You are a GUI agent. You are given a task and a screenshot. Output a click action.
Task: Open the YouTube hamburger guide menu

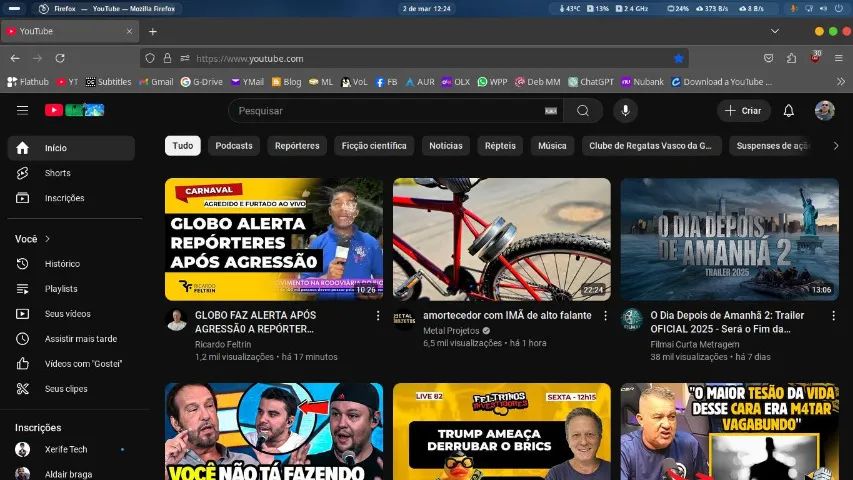(x=22, y=110)
